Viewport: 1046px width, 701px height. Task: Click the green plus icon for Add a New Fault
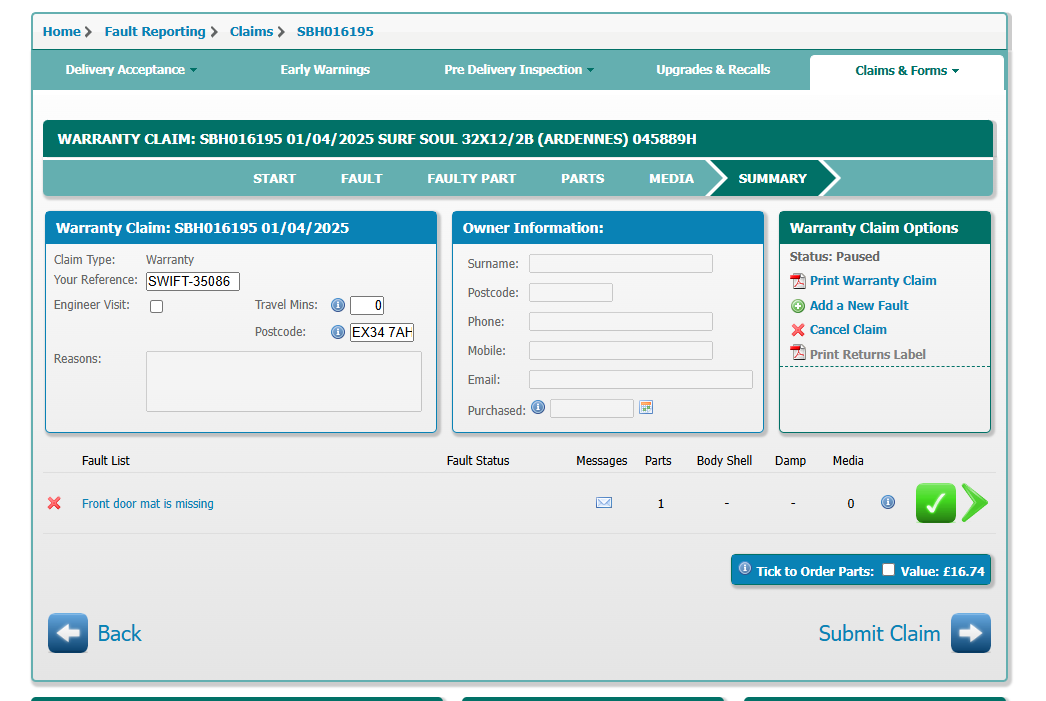(798, 306)
